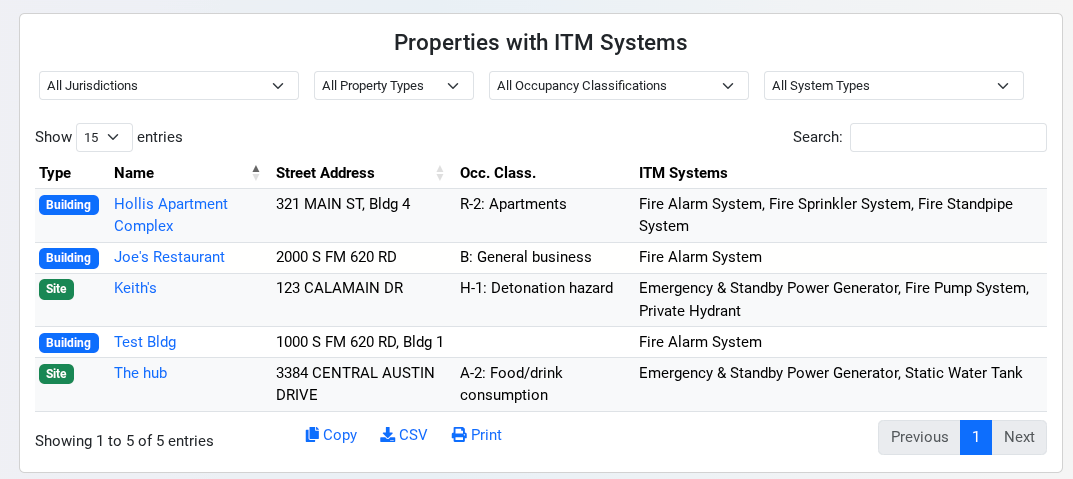Open the All Occupancy Classifications dropdown
This screenshot has height=479, width=1073.
[618, 86]
